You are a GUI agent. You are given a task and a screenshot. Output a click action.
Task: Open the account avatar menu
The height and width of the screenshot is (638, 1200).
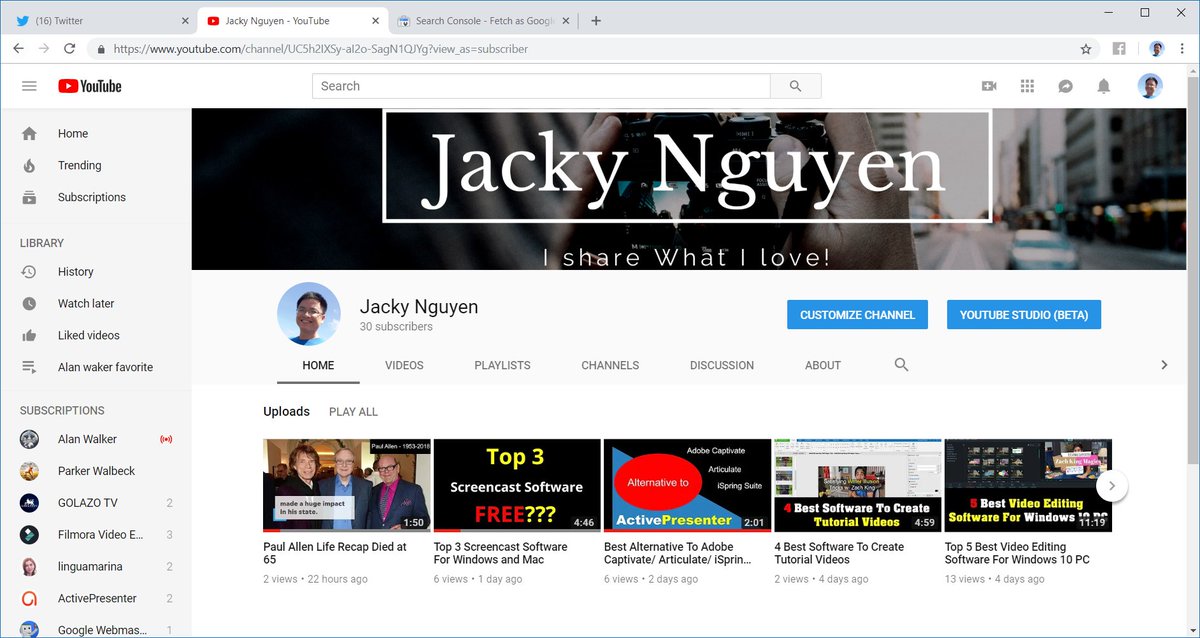1150,86
